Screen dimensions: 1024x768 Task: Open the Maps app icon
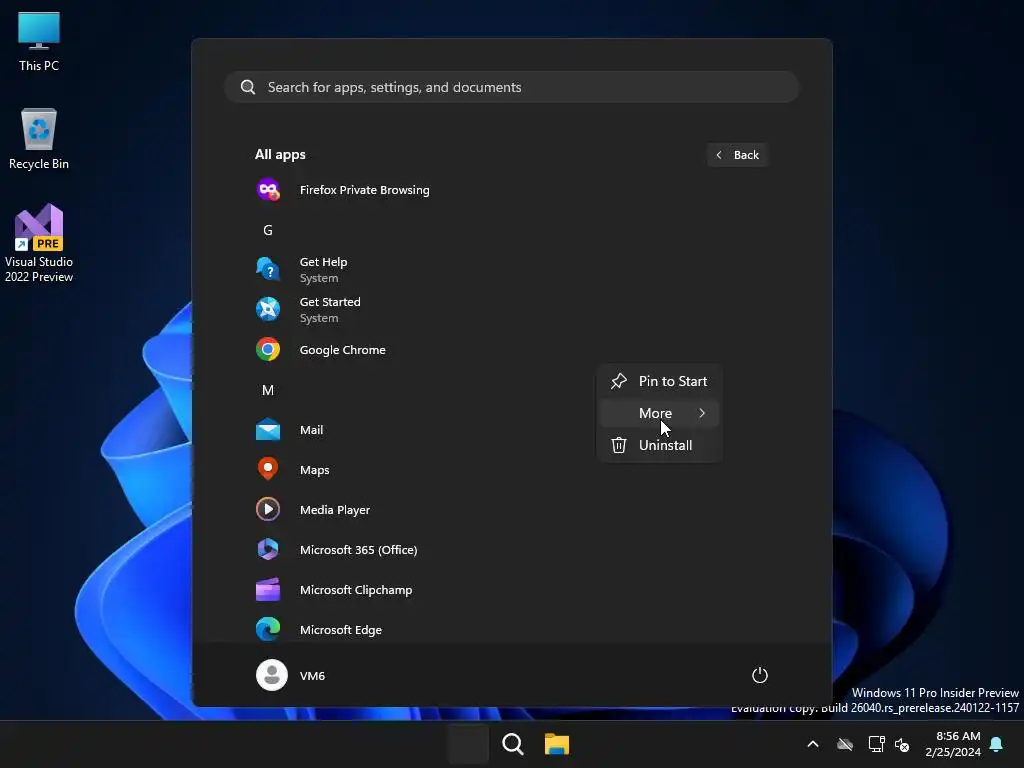point(268,470)
